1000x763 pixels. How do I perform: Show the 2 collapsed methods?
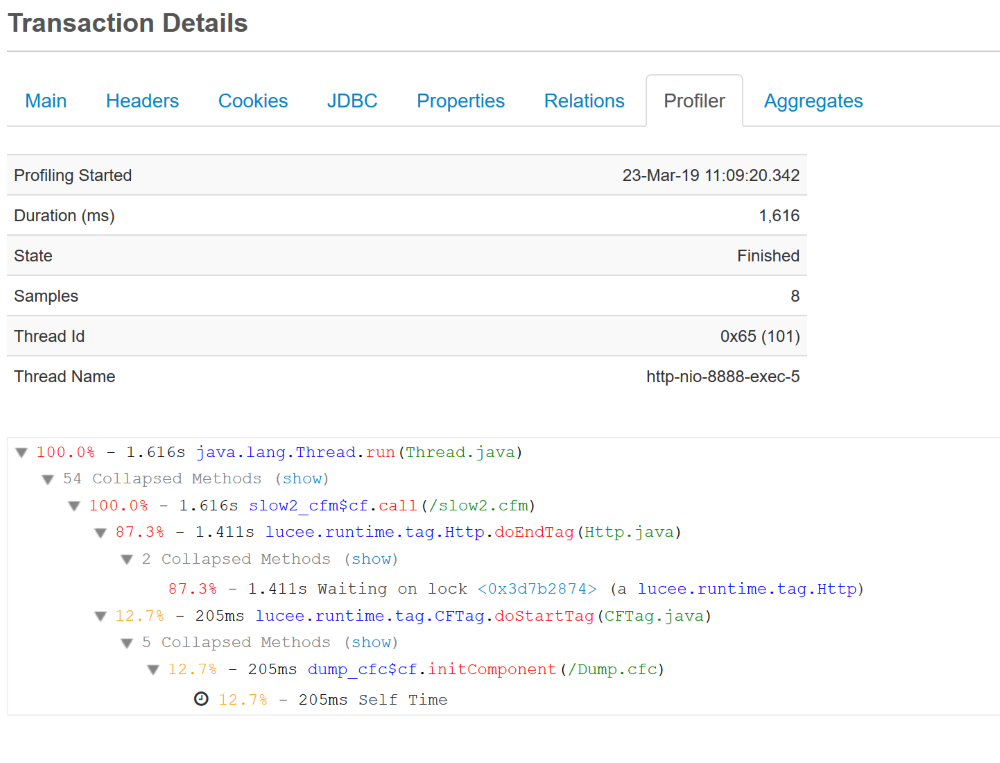[371, 559]
